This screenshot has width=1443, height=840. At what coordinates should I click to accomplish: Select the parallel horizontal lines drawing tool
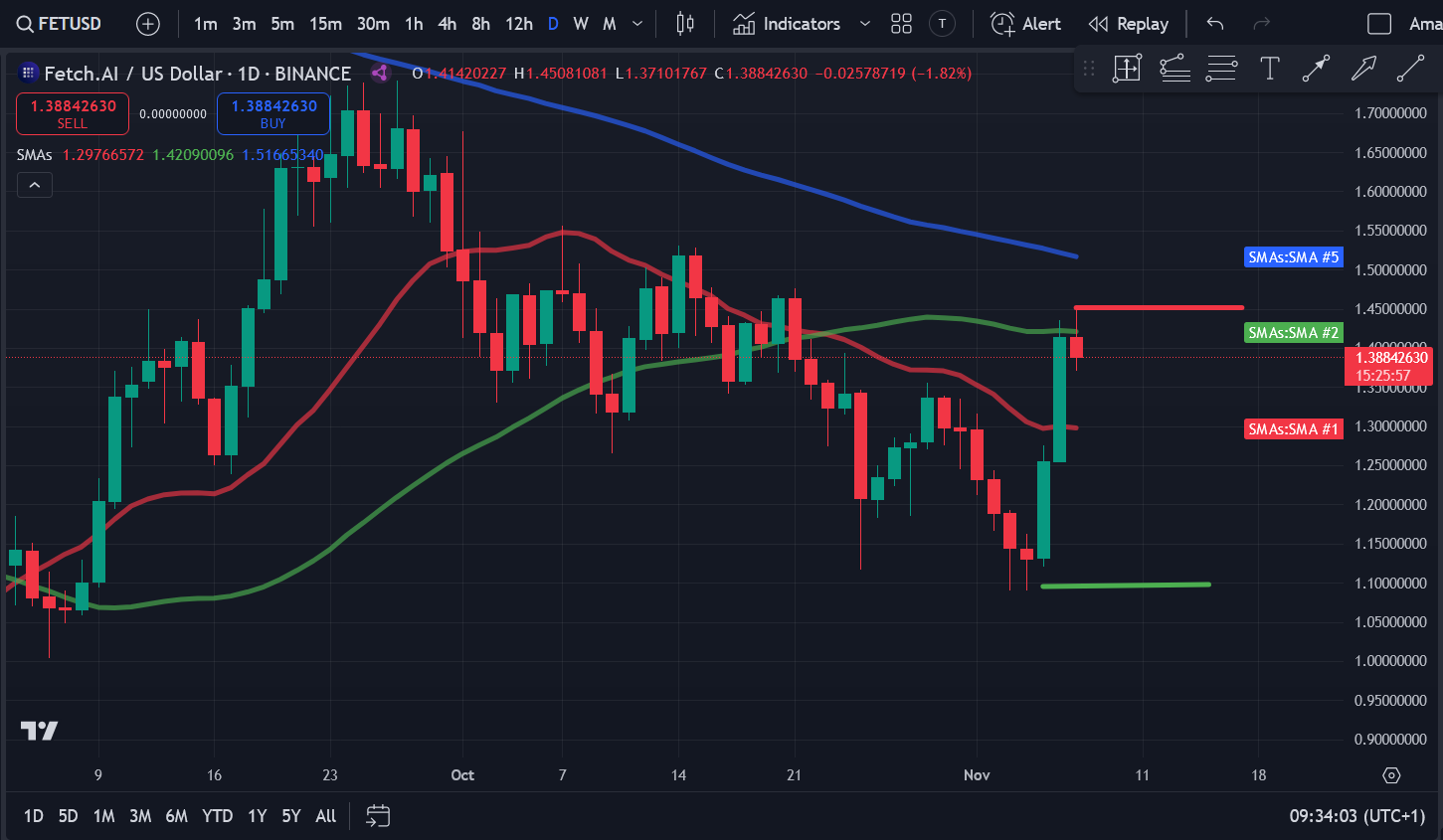coord(1221,69)
